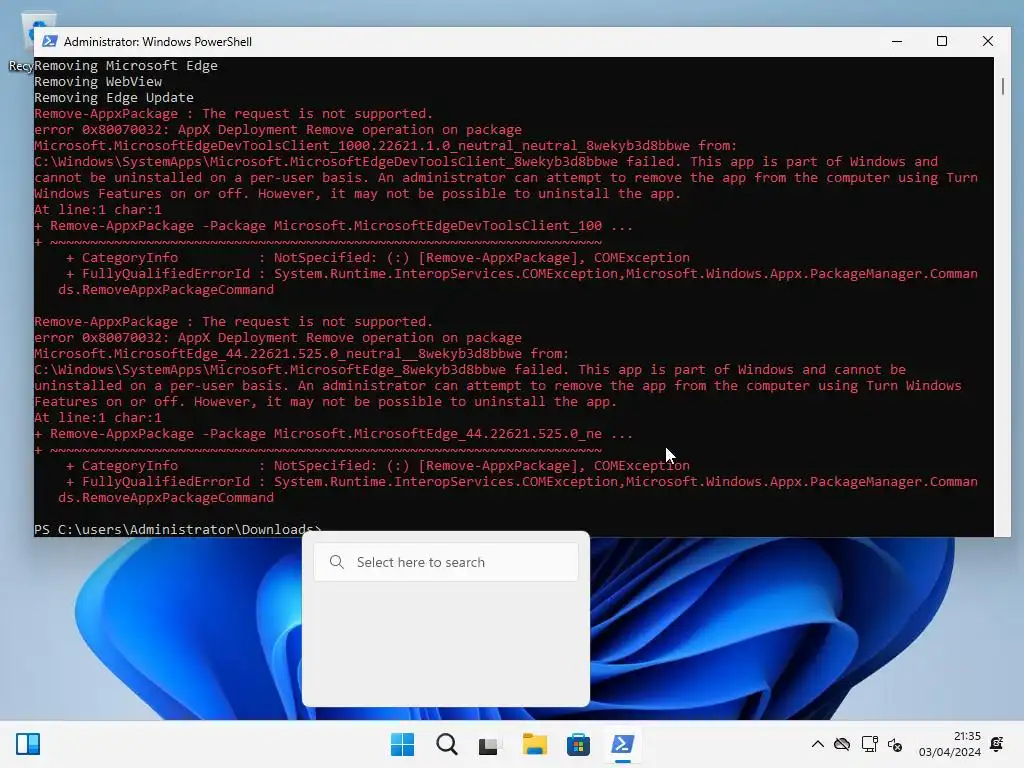Select the PowerShell taskbar icon
Image resolution: width=1024 pixels, height=768 pixels.
point(622,744)
